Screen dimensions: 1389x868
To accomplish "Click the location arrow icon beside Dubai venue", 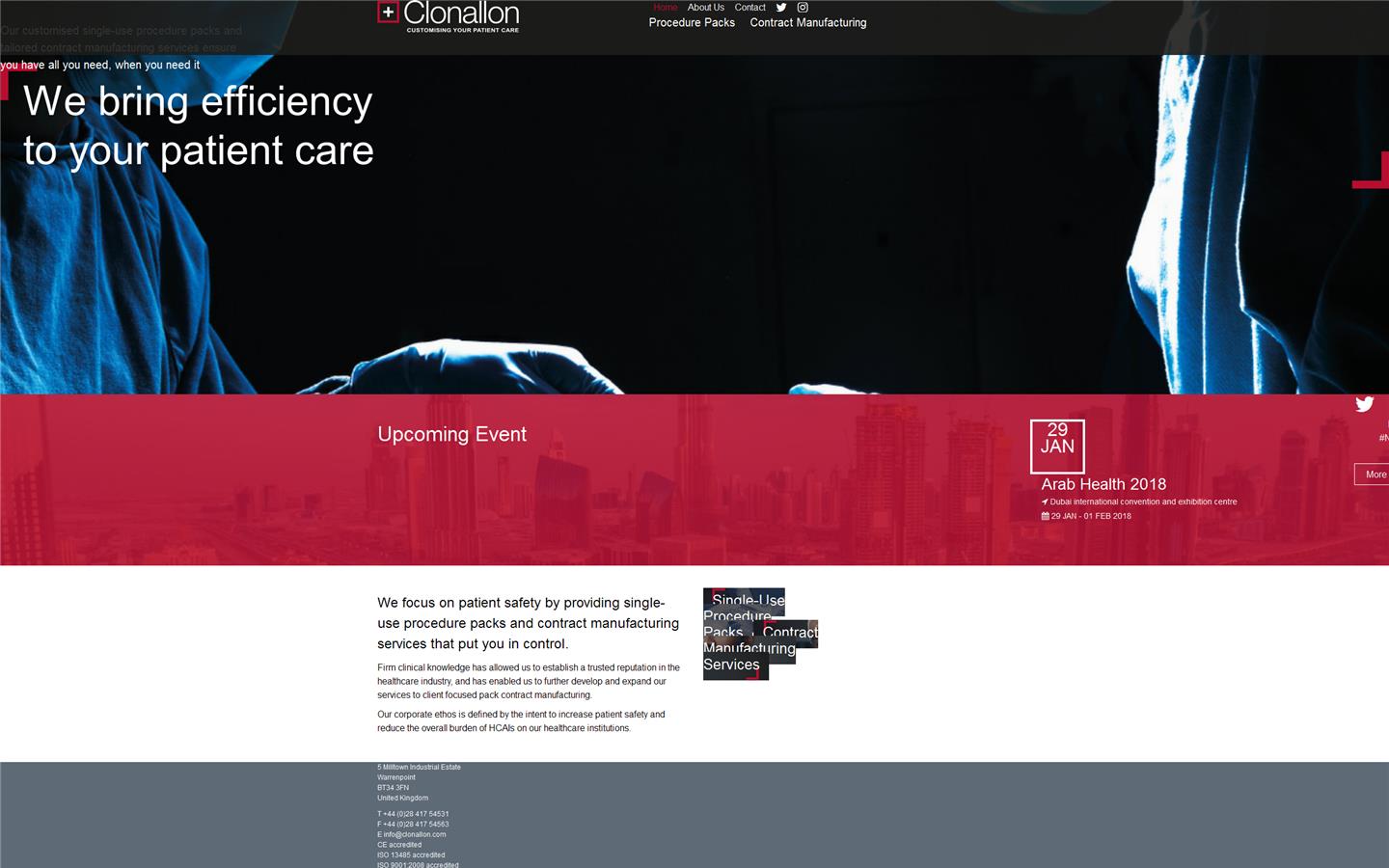I will (1045, 502).
